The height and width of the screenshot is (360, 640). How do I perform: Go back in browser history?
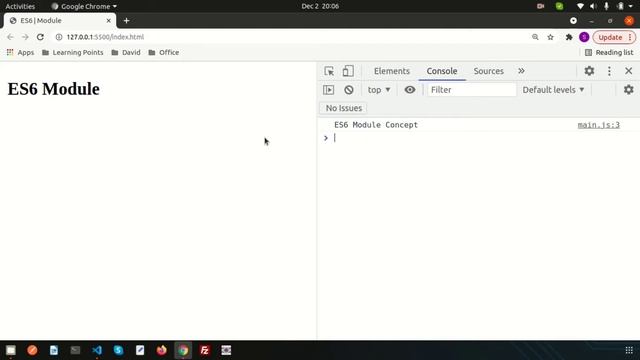coord(10,37)
